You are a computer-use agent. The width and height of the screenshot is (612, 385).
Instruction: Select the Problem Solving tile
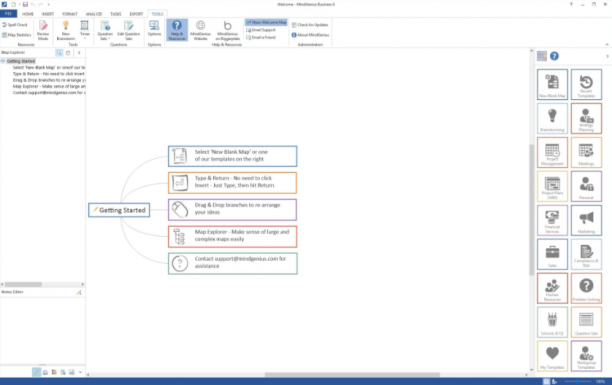[586, 288]
